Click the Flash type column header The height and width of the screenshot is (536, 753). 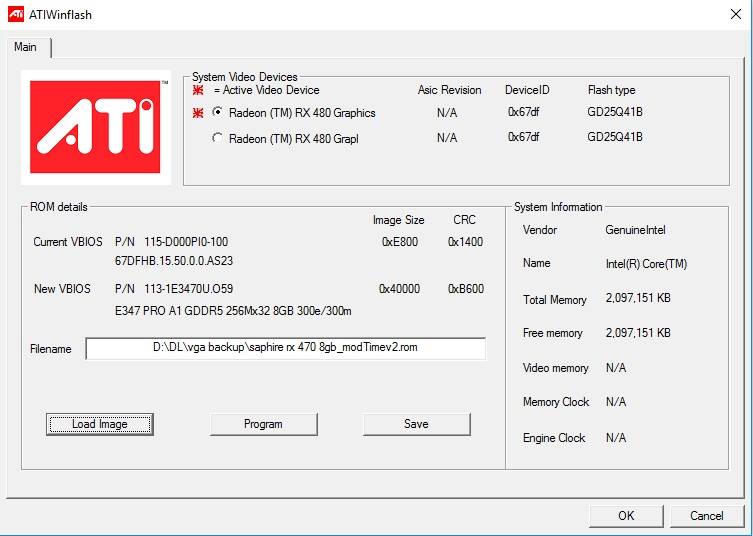[x=611, y=90]
